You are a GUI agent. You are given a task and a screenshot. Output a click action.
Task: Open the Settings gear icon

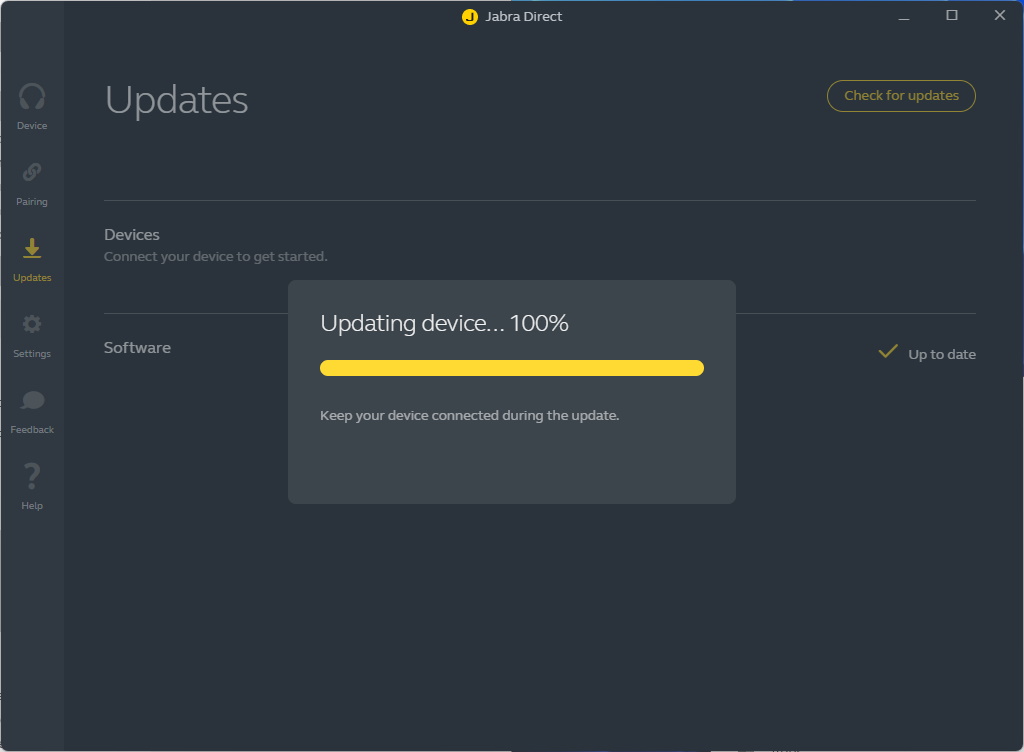[x=32, y=324]
